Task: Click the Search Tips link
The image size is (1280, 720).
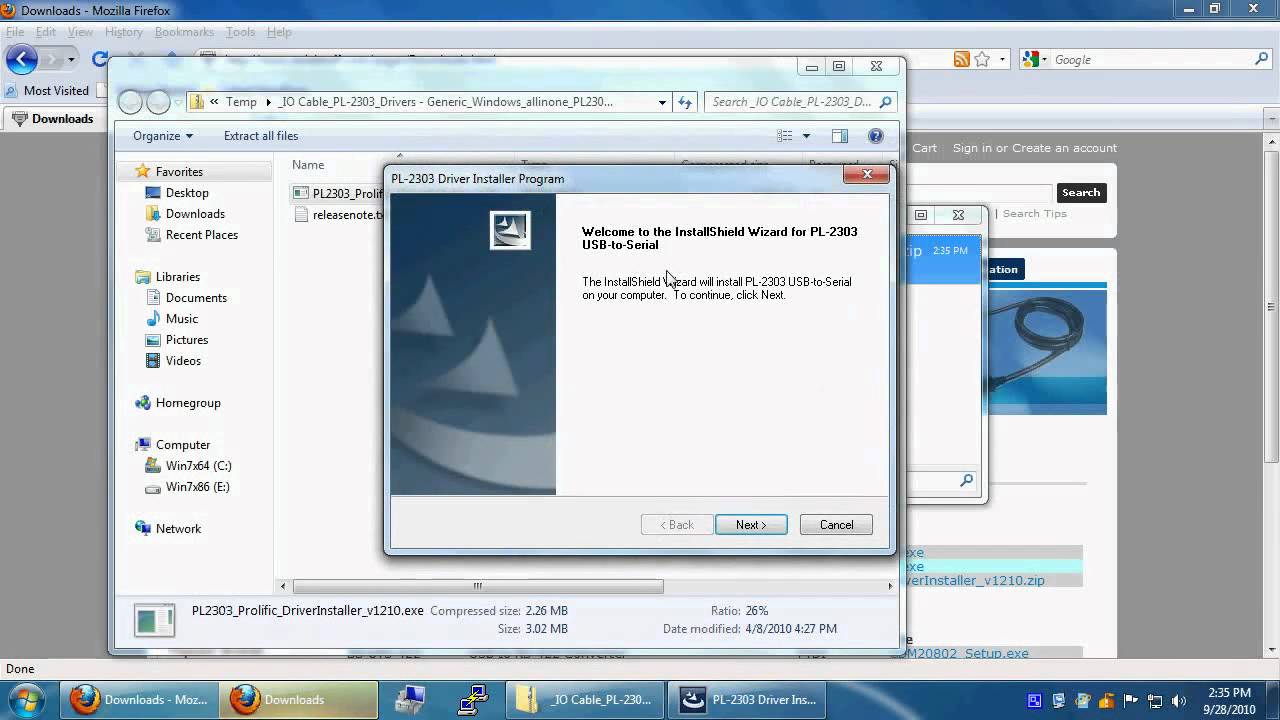Action: pos(1034,214)
